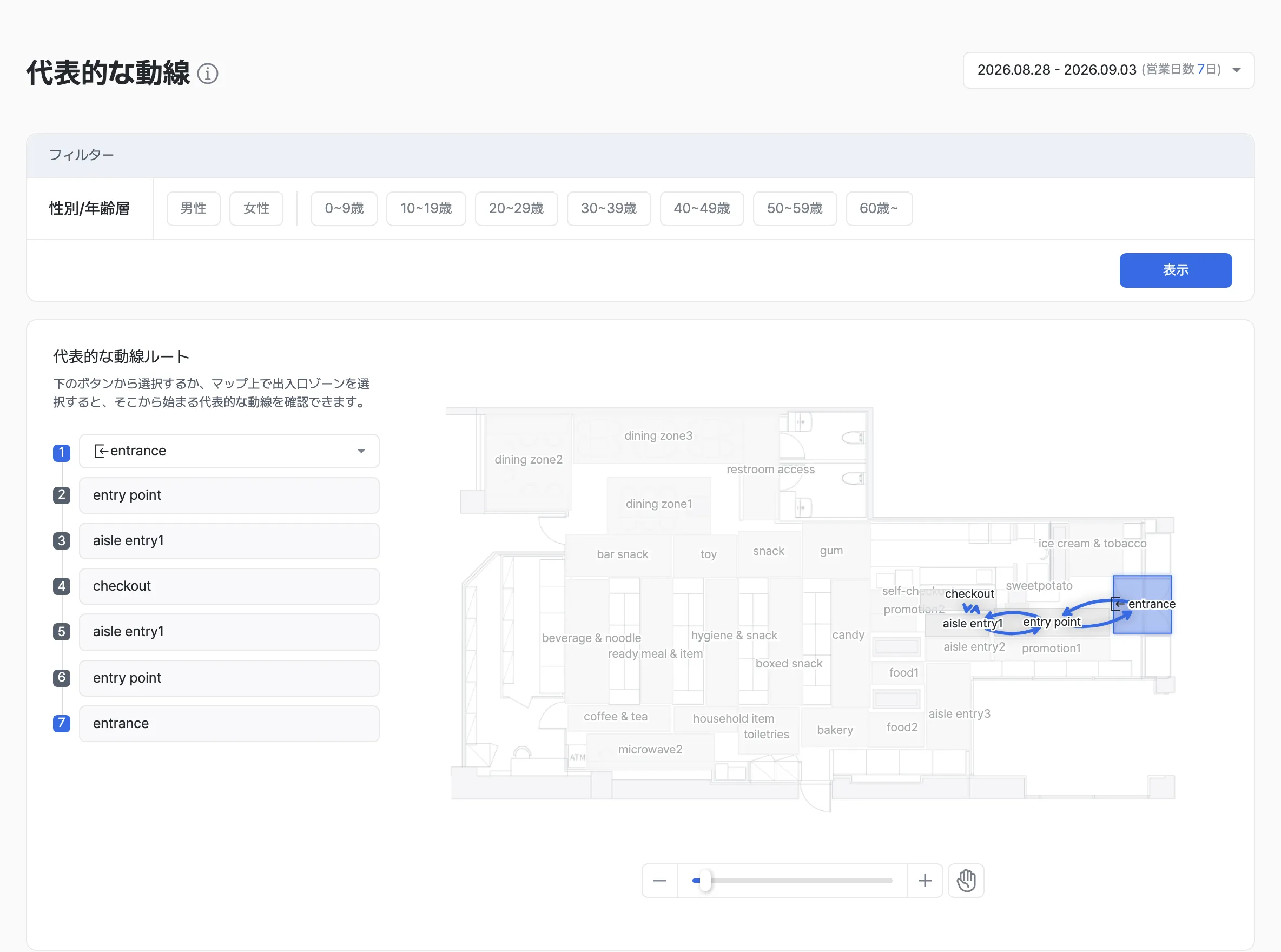1281x952 pixels.
Task: Click the blue 表示 button
Action: click(x=1175, y=270)
